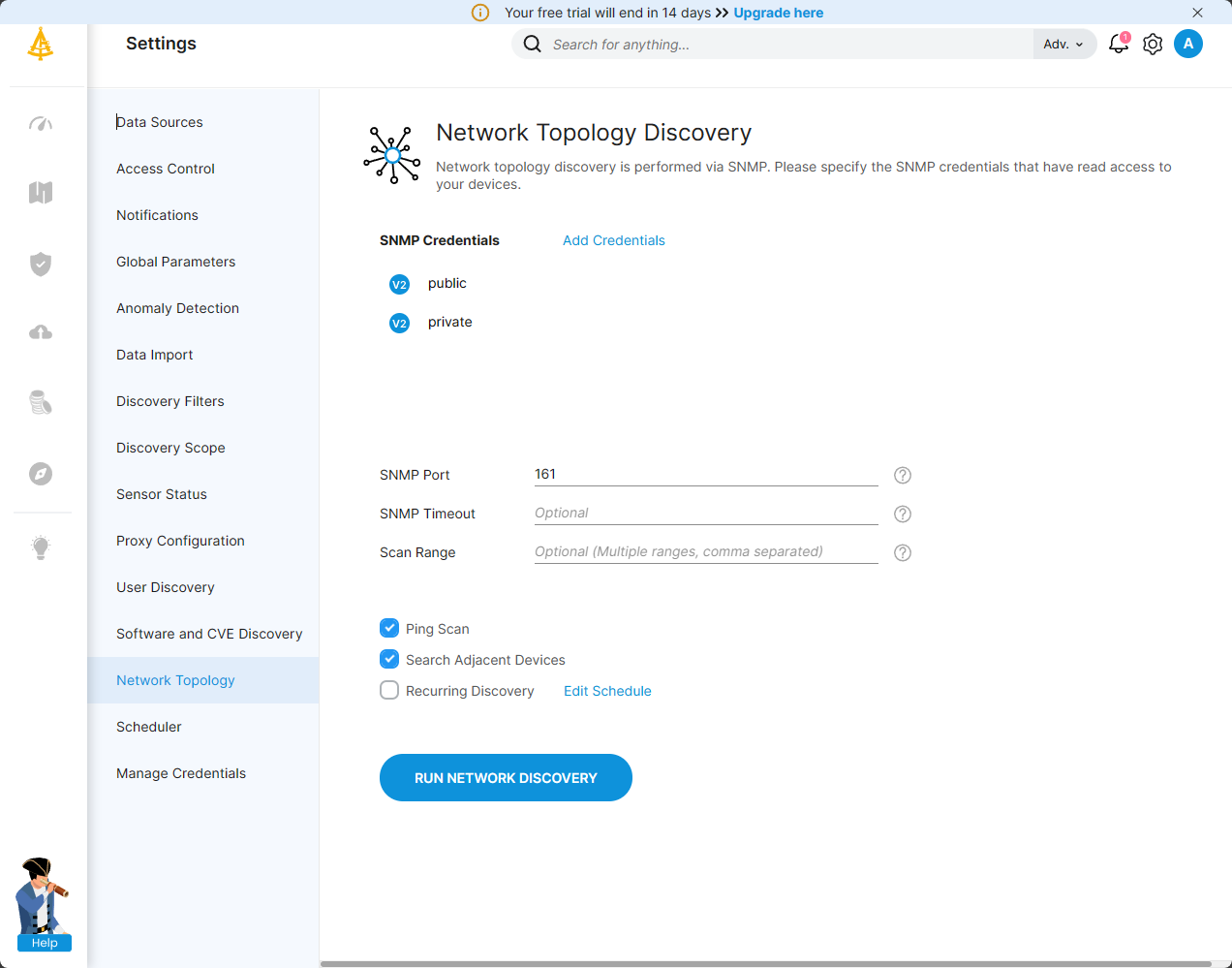
Task: Open the notifications bell
Action: pos(1119,44)
